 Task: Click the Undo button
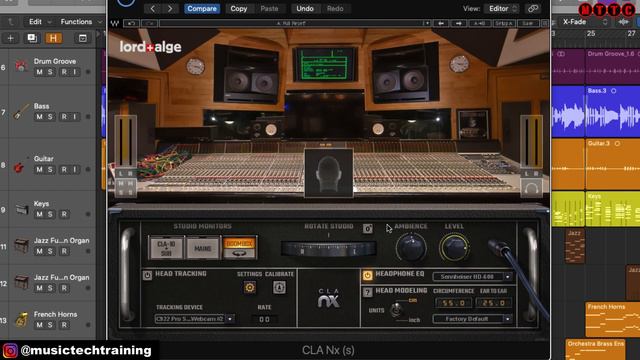(x=305, y=9)
